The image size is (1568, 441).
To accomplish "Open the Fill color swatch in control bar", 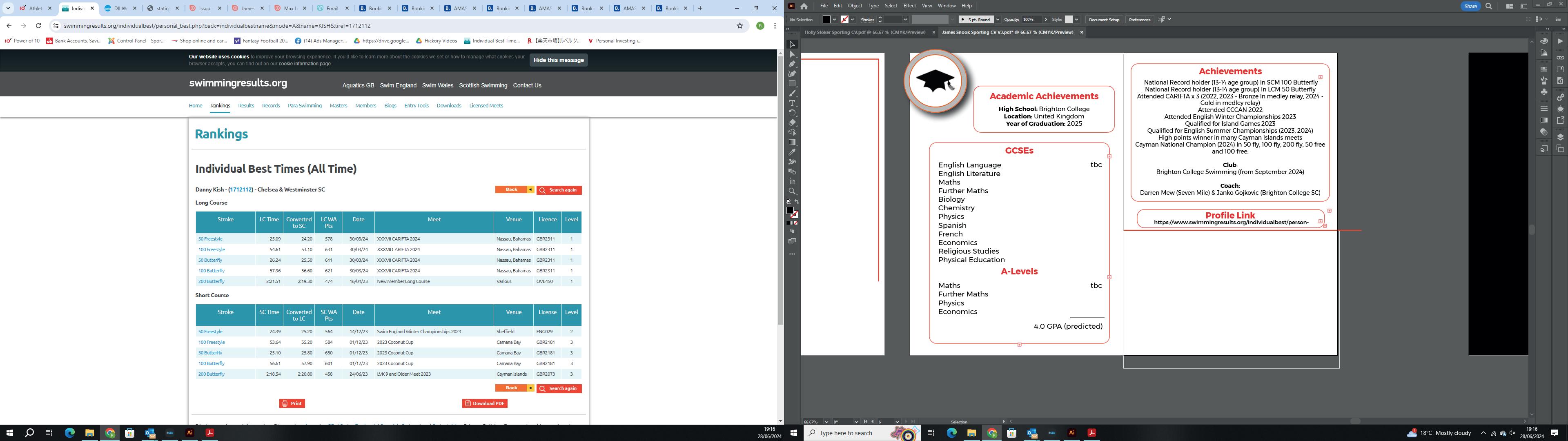I will [x=826, y=20].
